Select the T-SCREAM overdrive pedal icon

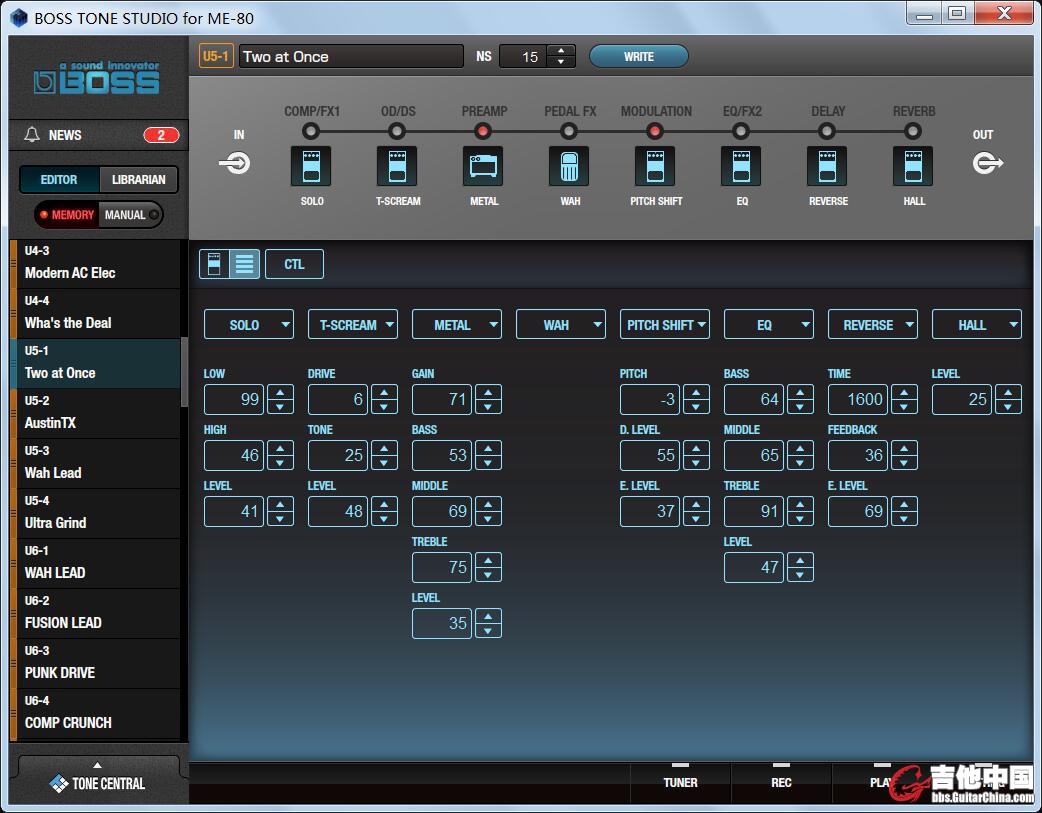[x=397, y=166]
